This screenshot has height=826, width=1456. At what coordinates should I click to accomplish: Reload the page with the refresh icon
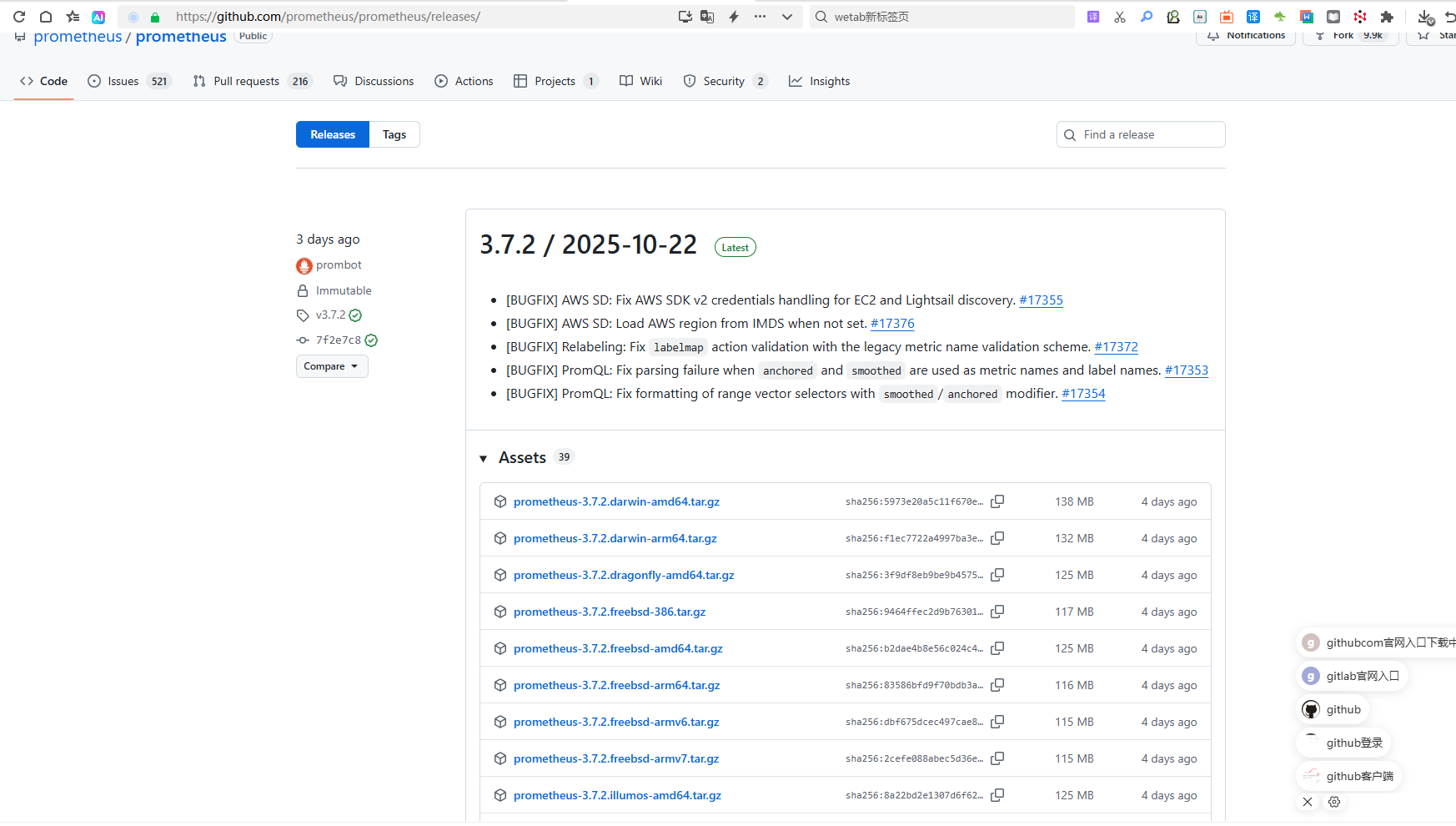[19, 17]
